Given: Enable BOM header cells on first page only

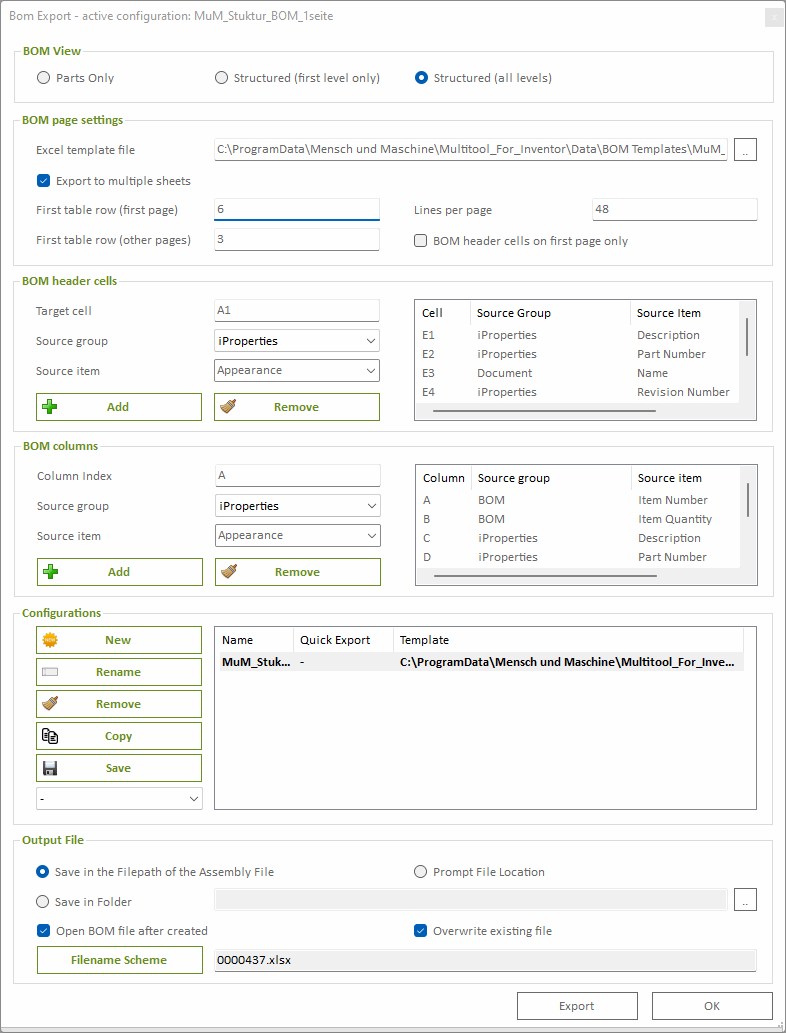Looking at the screenshot, I should [x=421, y=241].
